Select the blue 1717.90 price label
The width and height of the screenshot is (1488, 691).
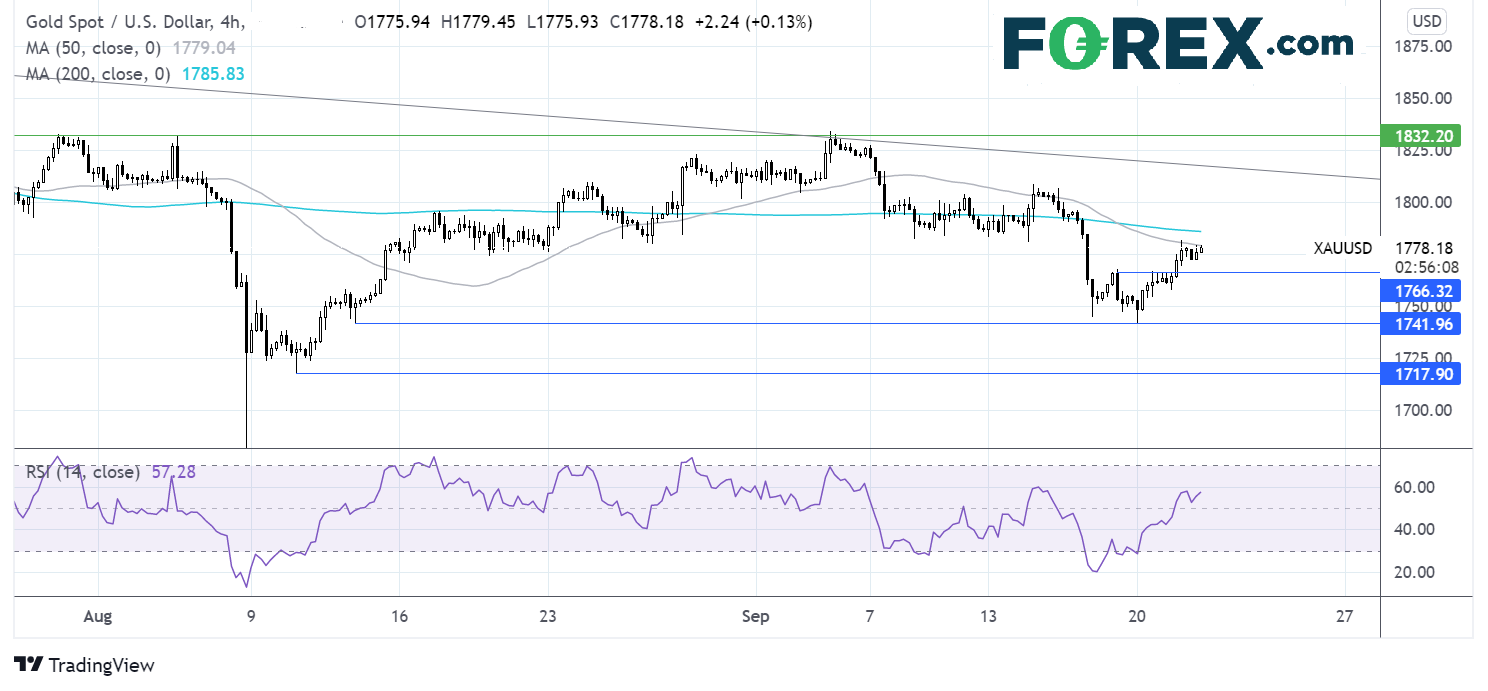pyautogui.click(x=1419, y=373)
